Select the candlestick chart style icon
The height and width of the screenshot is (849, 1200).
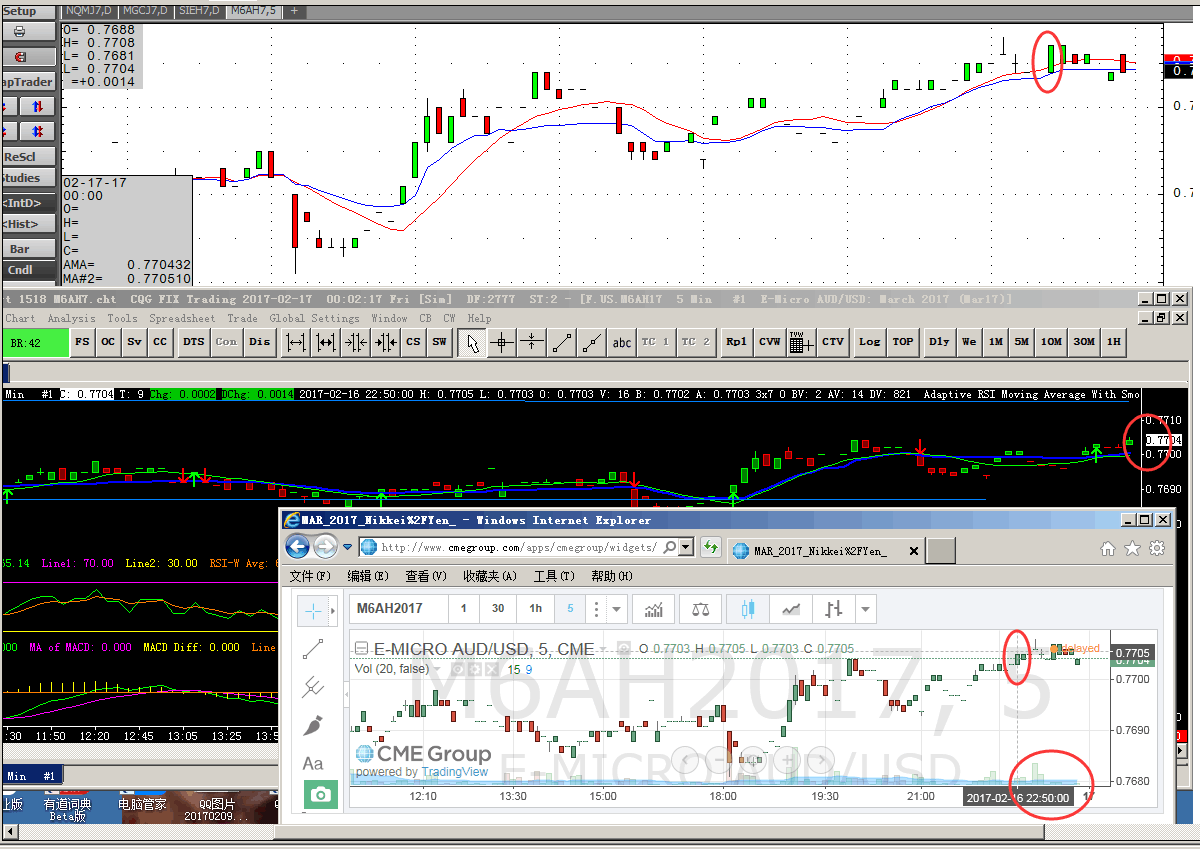pyautogui.click(x=746, y=608)
